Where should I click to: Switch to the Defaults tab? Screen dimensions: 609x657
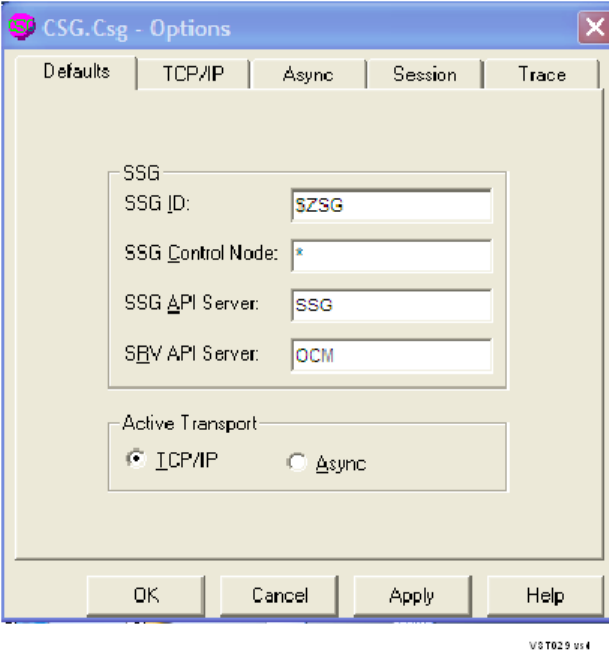(76, 72)
